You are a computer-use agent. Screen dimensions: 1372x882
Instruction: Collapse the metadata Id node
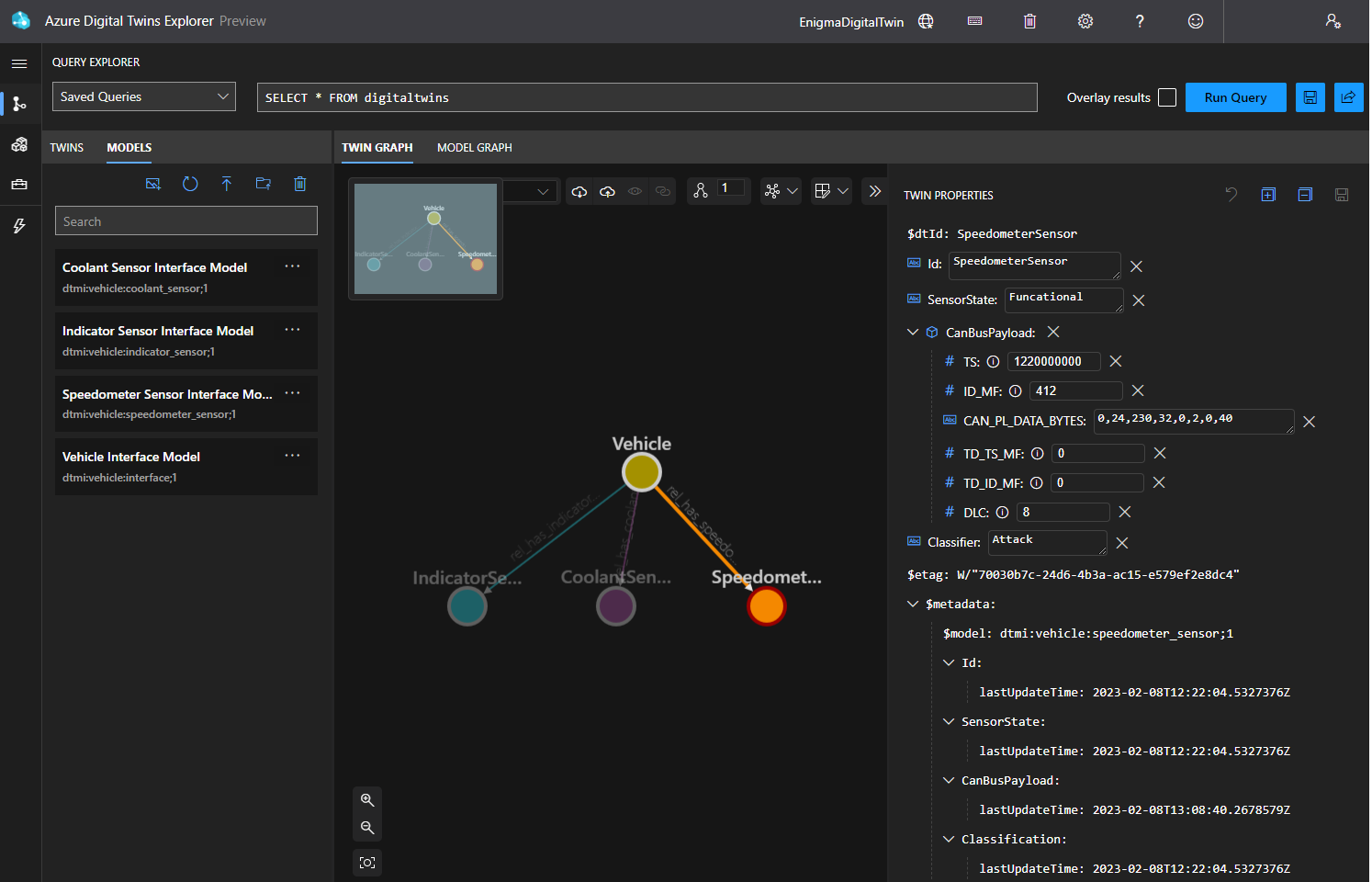(x=949, y=663)
